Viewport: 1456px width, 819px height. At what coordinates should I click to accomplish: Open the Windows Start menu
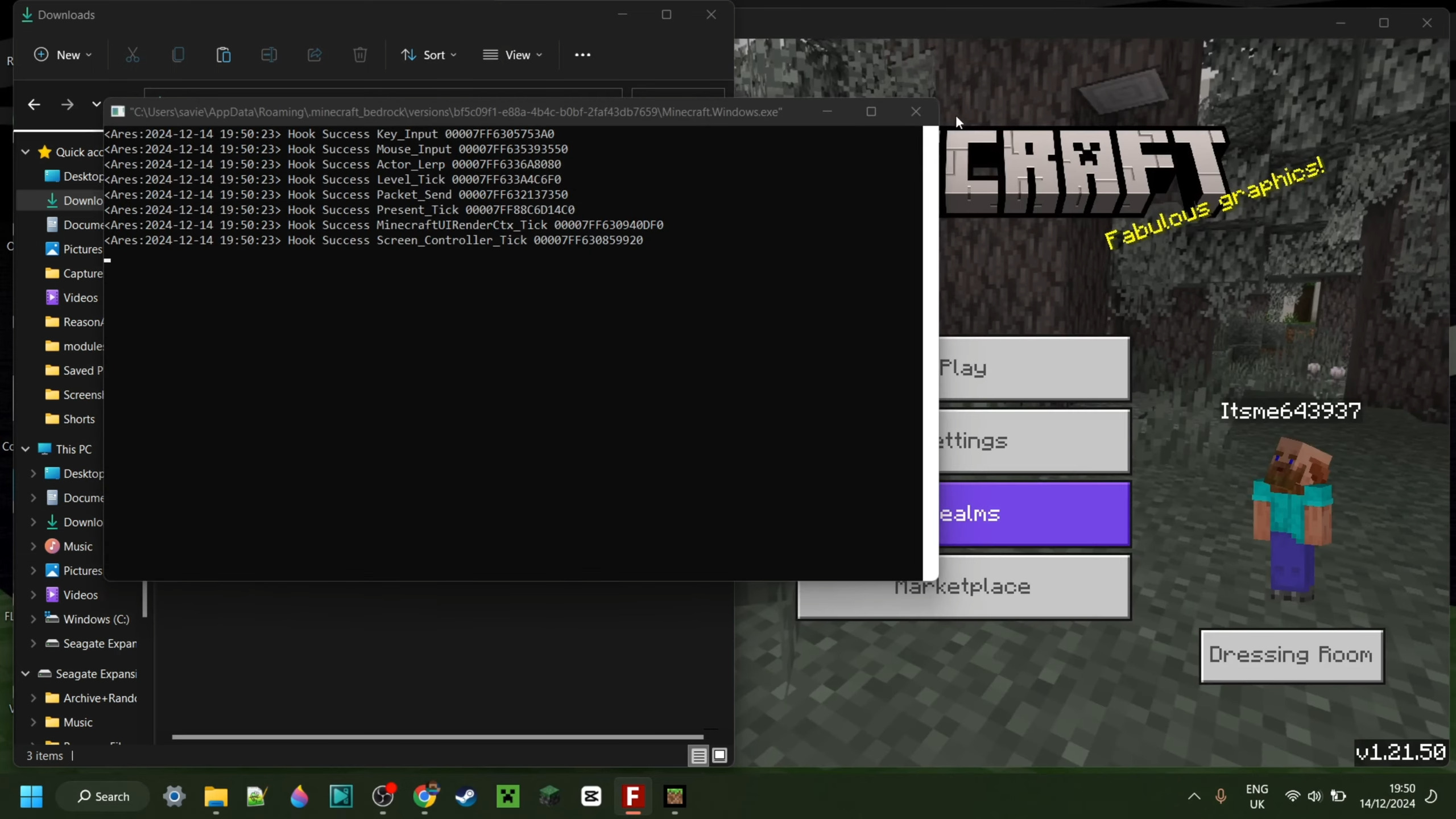pyautogui.click(x=31, y=796)
